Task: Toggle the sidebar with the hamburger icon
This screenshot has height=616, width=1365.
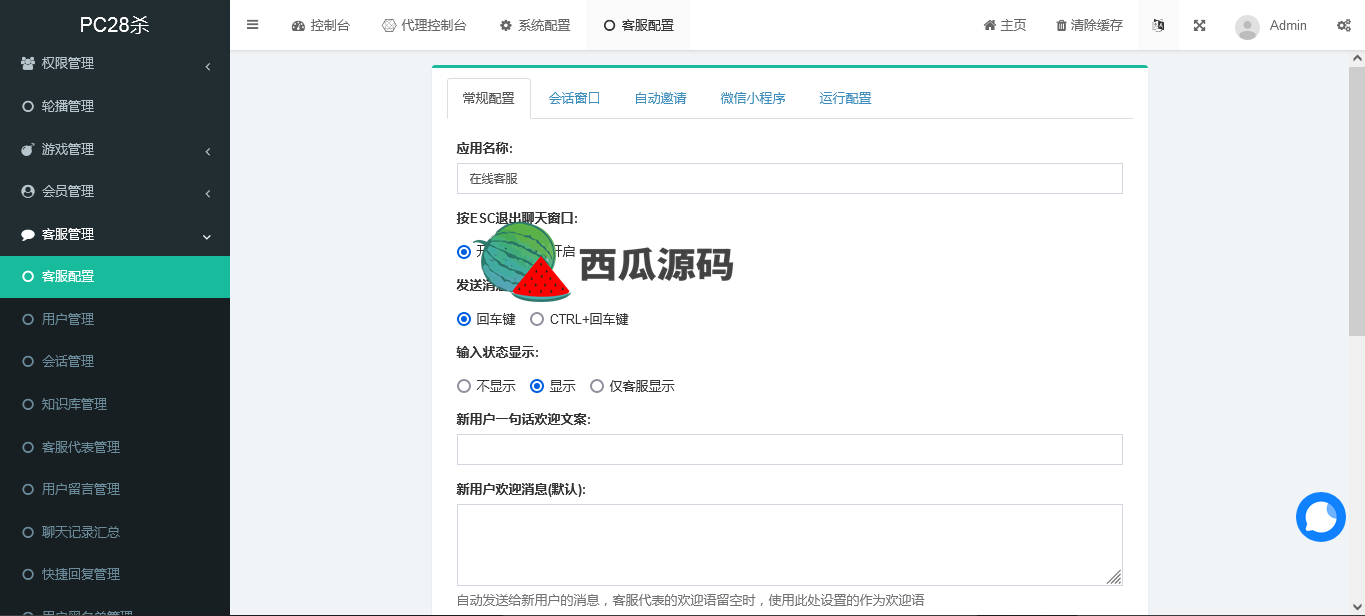Action: coord(252,25)
